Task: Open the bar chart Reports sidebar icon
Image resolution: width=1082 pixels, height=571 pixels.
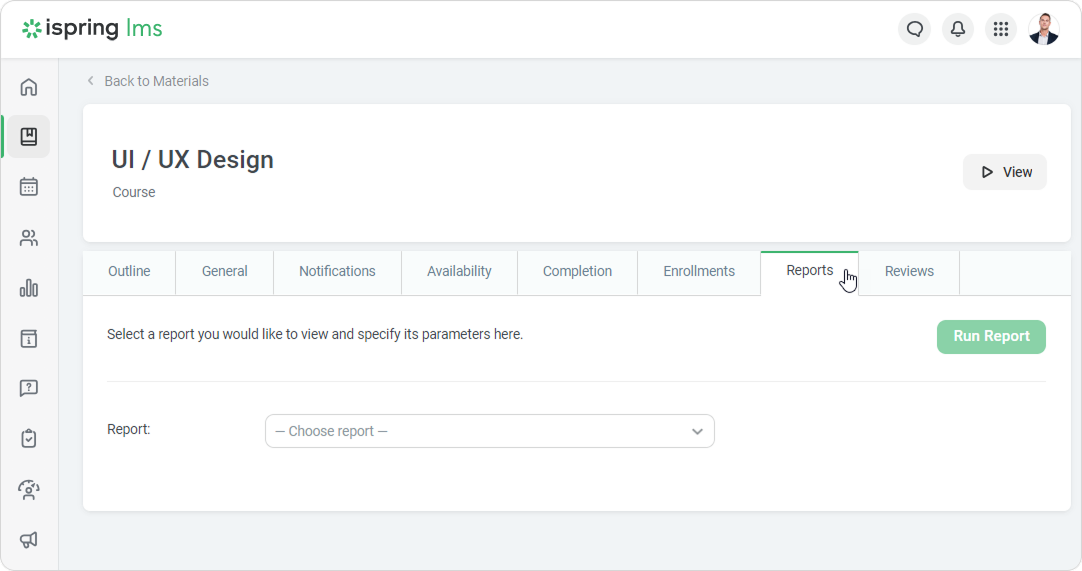Action: [29, 288]
